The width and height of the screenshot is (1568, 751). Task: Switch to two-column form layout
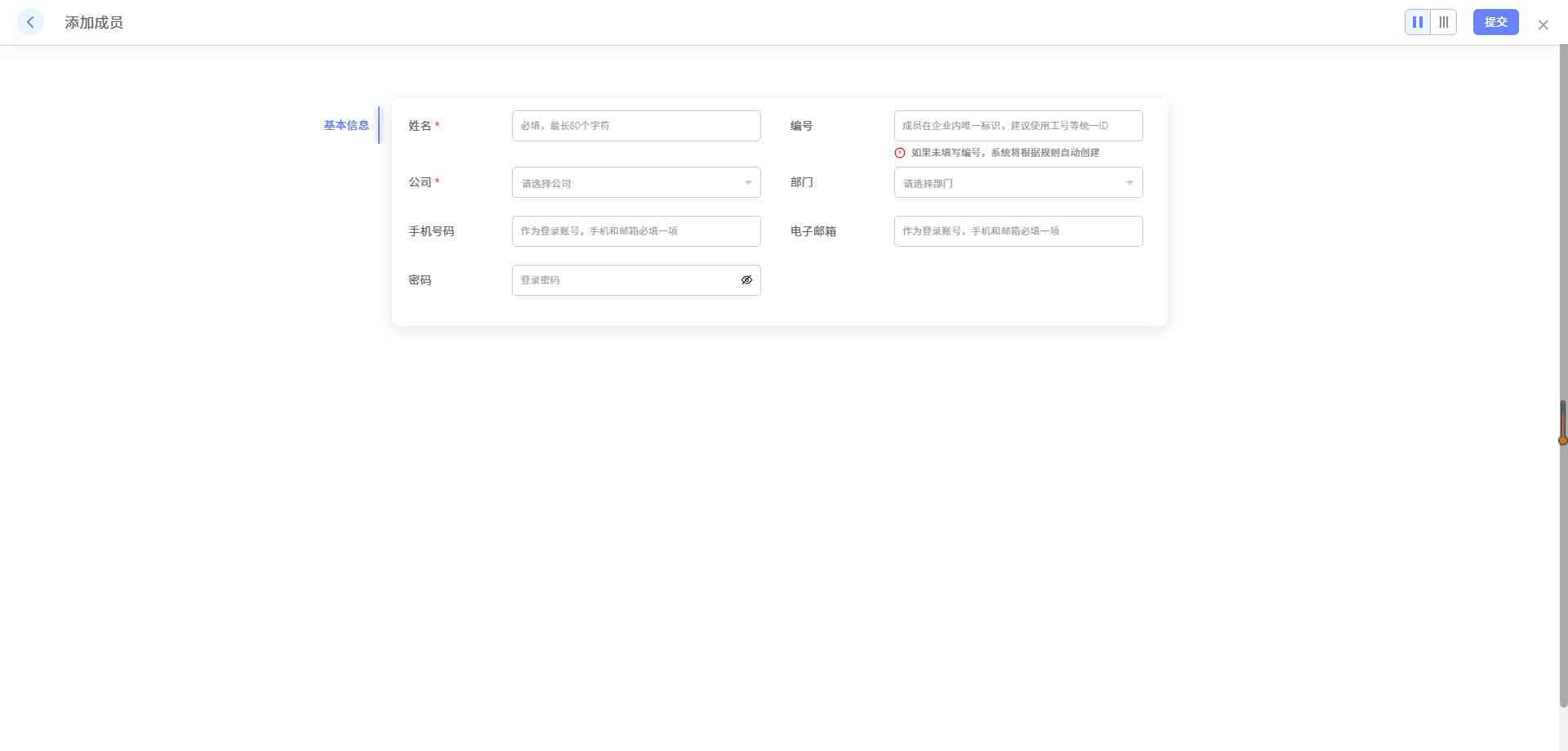point(1418,22)
